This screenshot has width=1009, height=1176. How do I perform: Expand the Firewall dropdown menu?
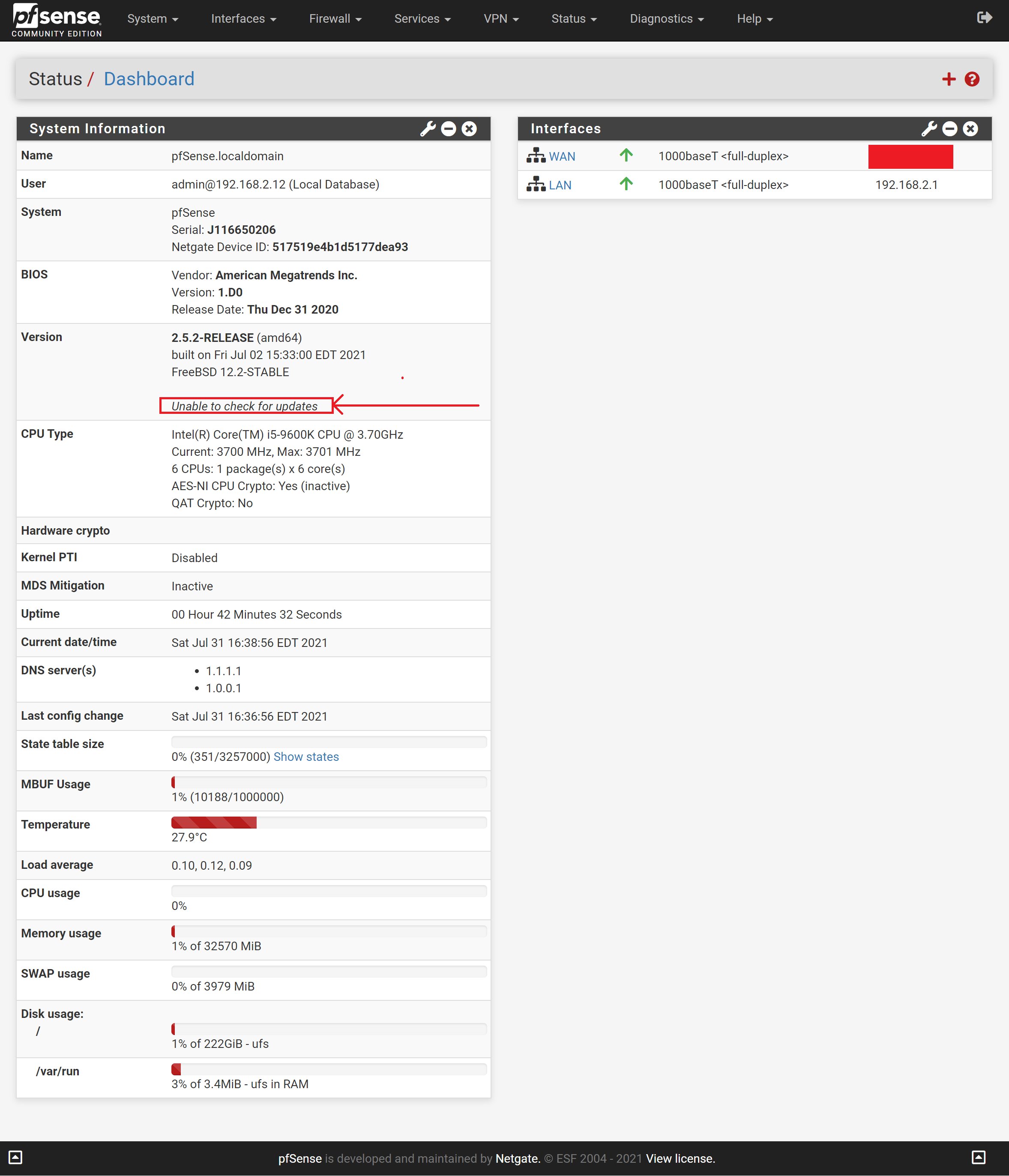[x=335, y=19]
